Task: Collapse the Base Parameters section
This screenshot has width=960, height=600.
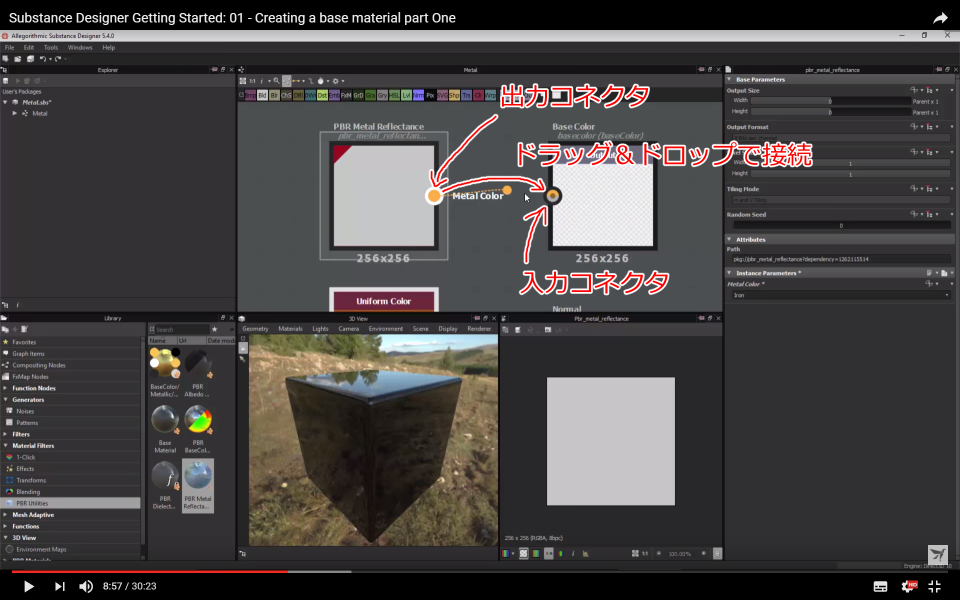Action: pyautogui.click(x=729, y=80)
